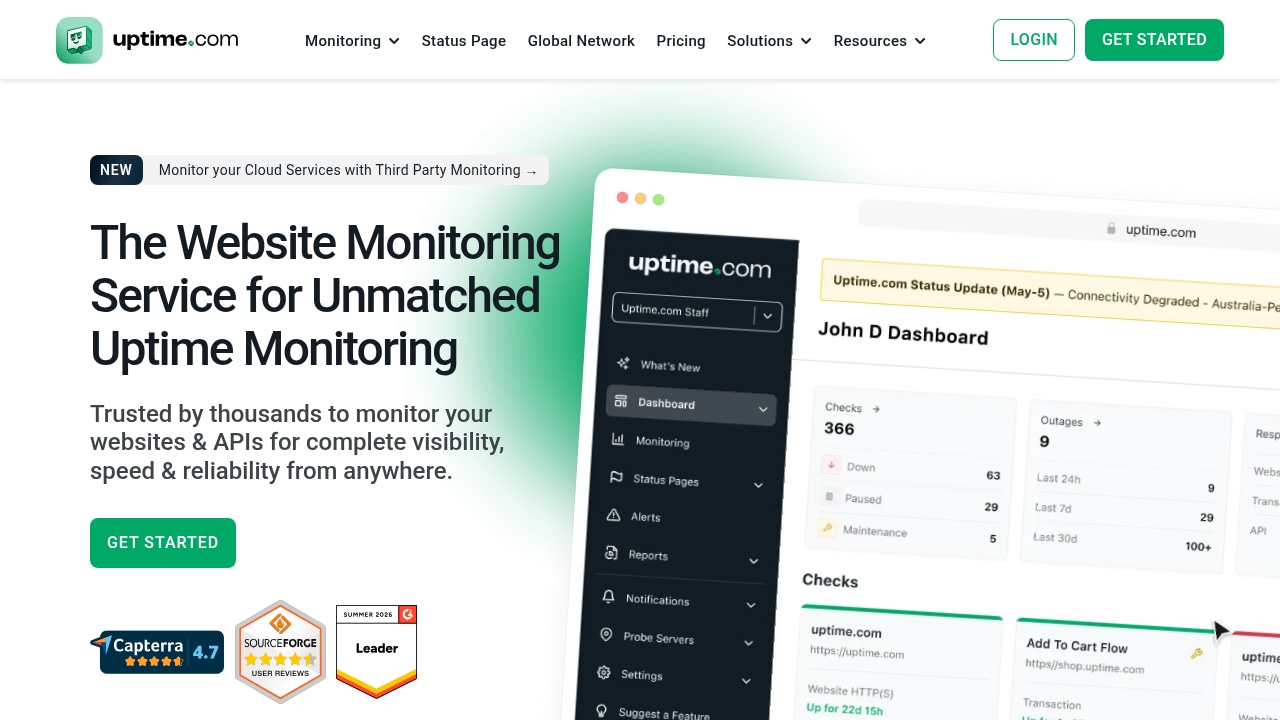The height and width of the screenshot is (720, 1280).
Task: Expand the Notifications sidebar section
Action: point(751,605)
